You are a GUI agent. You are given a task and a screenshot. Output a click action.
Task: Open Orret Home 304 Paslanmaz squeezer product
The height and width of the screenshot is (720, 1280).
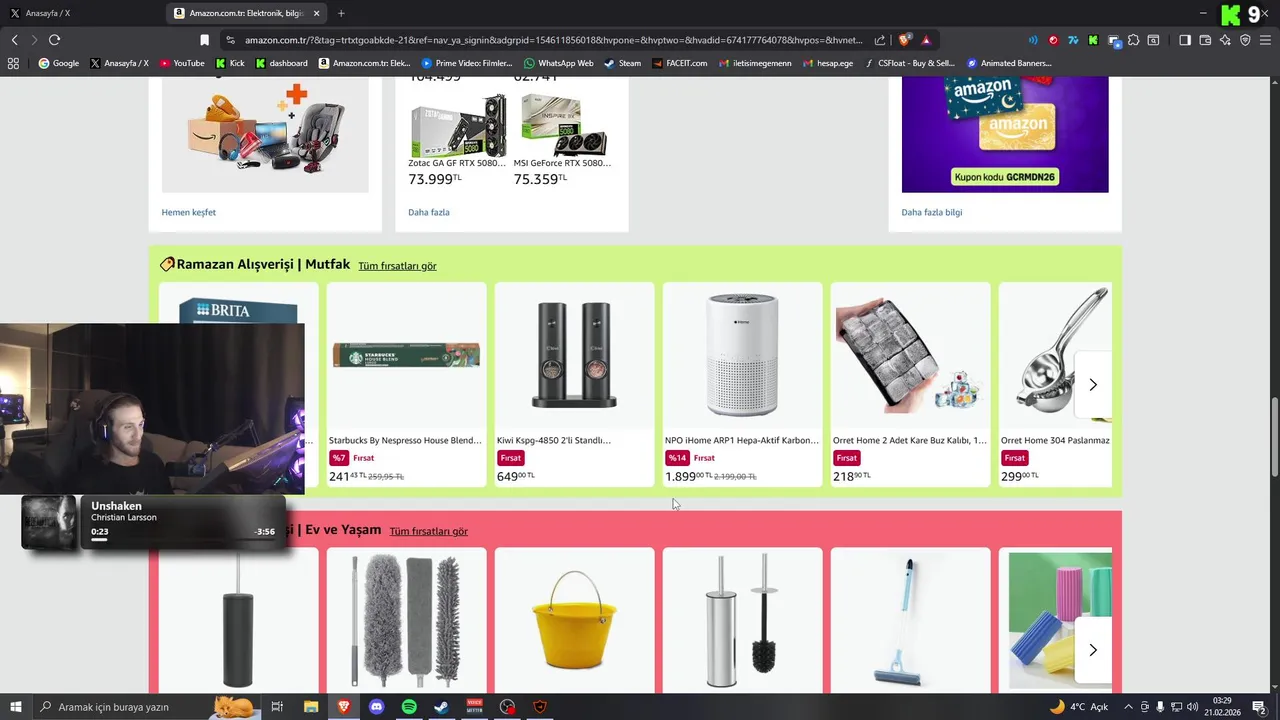(x=1055, y=385)
